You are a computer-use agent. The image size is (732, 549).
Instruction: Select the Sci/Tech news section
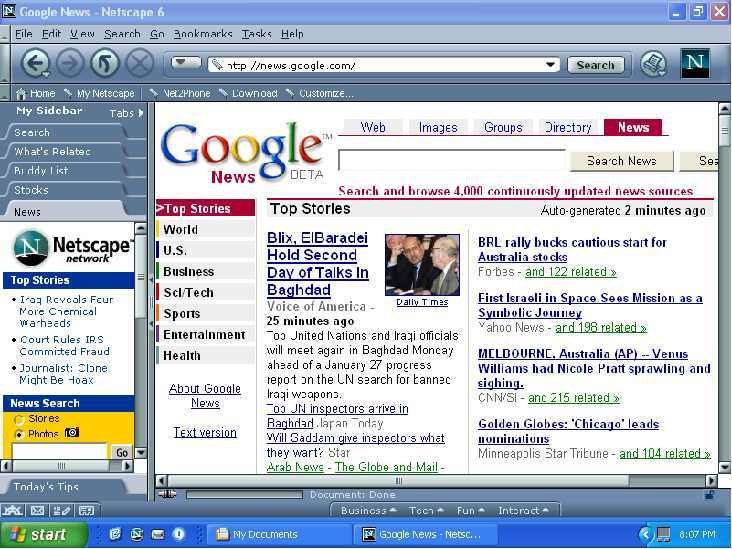[206, 292]
